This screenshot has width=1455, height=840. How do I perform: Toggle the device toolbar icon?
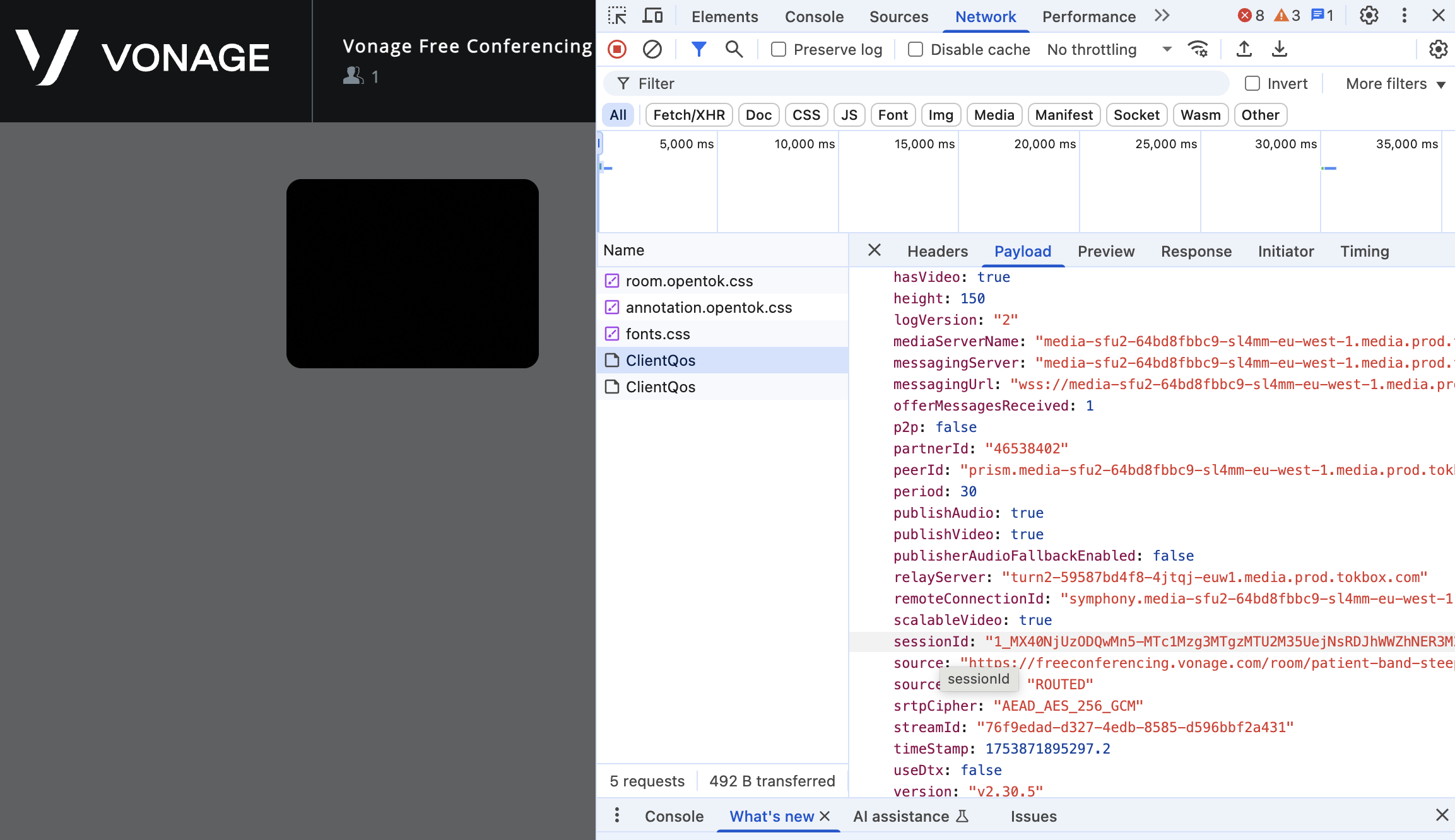point(652,16)
